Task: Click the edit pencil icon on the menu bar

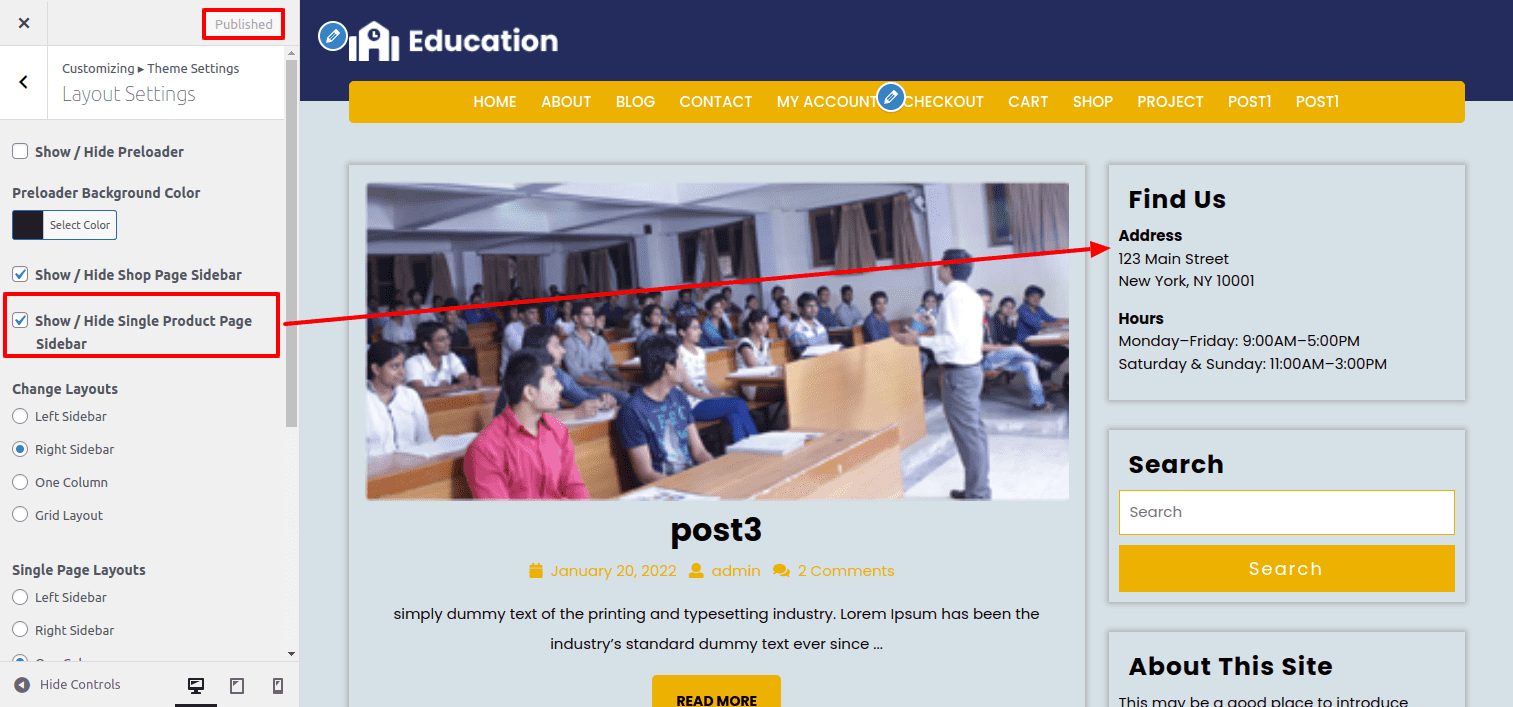Action: (890, 97)
